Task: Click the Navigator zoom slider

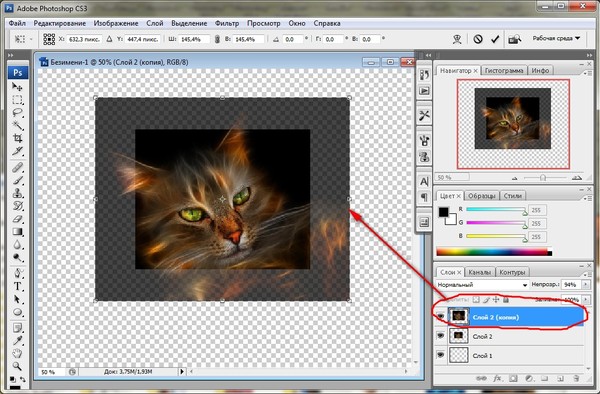Action: point(543,177)
